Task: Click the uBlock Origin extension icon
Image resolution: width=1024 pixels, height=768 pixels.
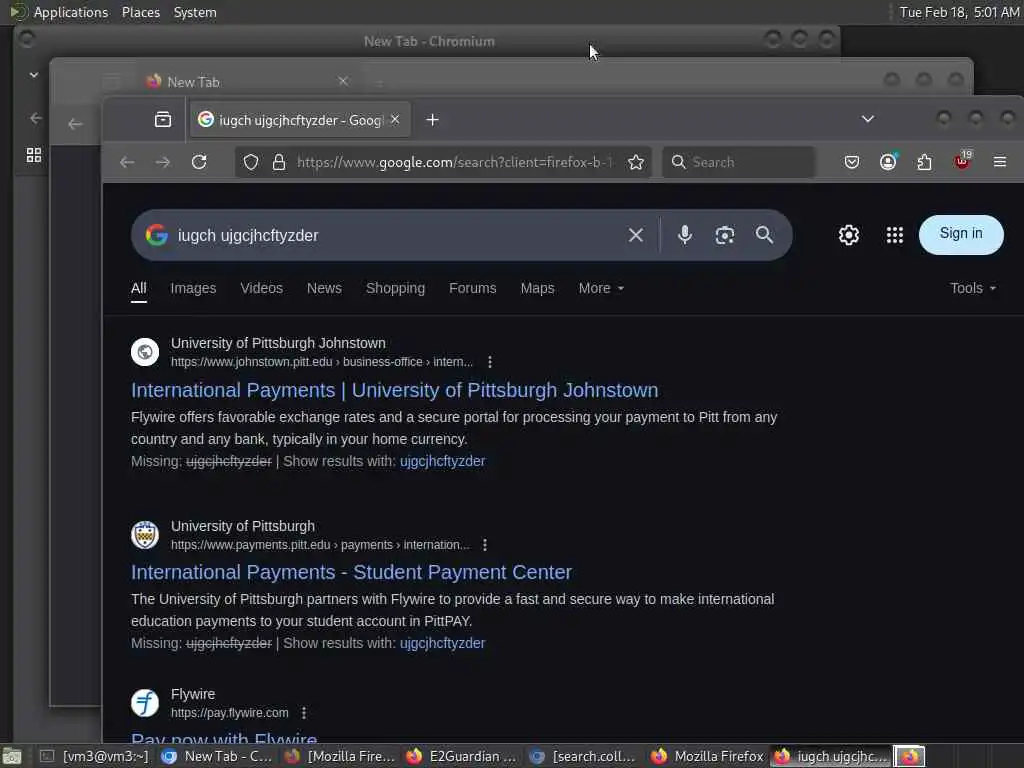Action: pos(962,161)
